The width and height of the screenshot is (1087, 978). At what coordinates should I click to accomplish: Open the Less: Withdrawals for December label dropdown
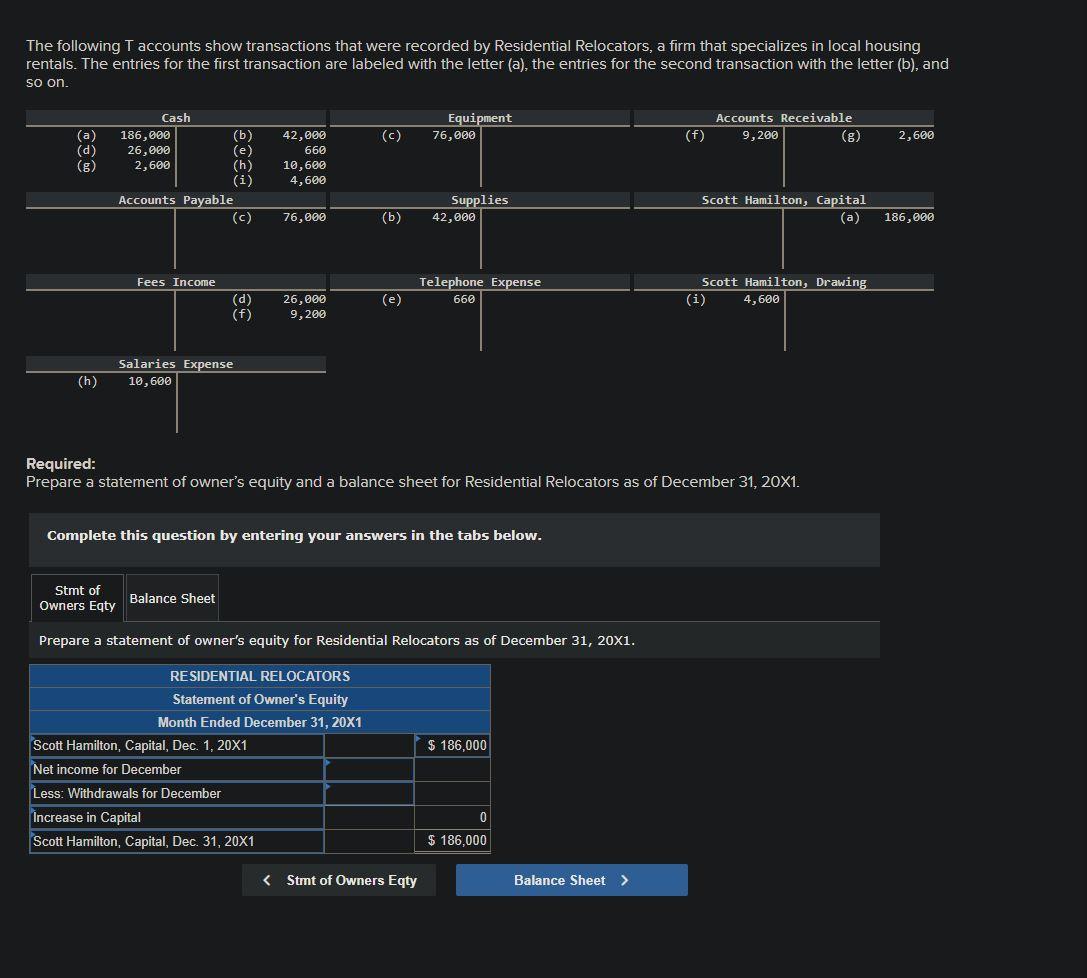point(177,794)
